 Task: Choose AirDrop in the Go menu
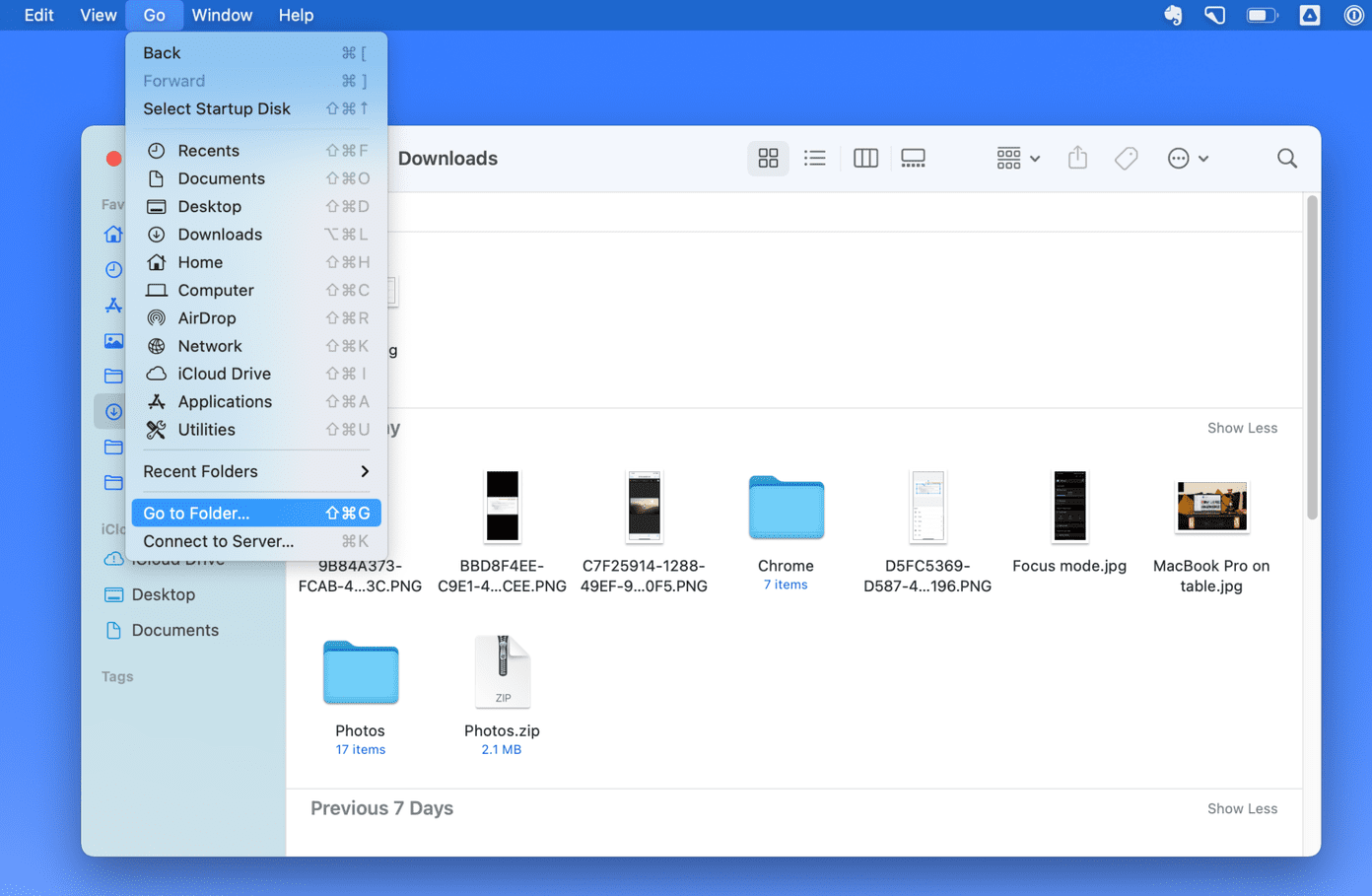pos(256,318)
